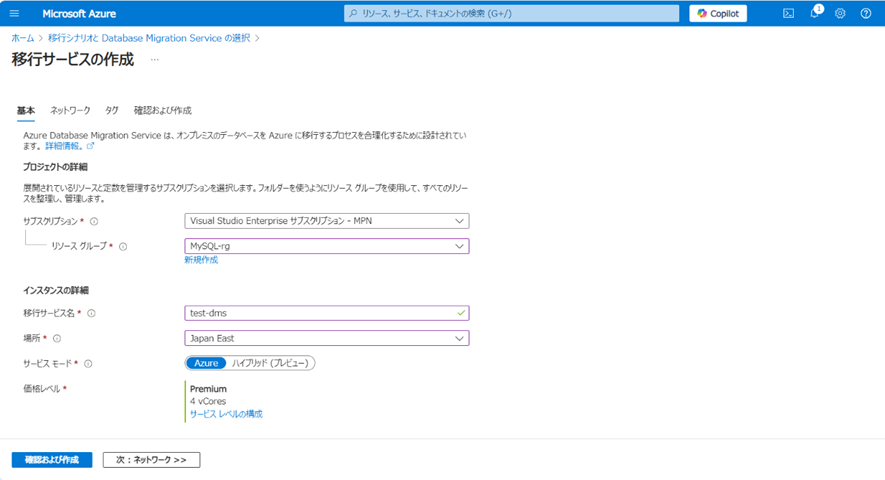Click info icon beside サブスクリプション
Screen dimensions: 885x480
pyautogui.click(x=94, y=221)
